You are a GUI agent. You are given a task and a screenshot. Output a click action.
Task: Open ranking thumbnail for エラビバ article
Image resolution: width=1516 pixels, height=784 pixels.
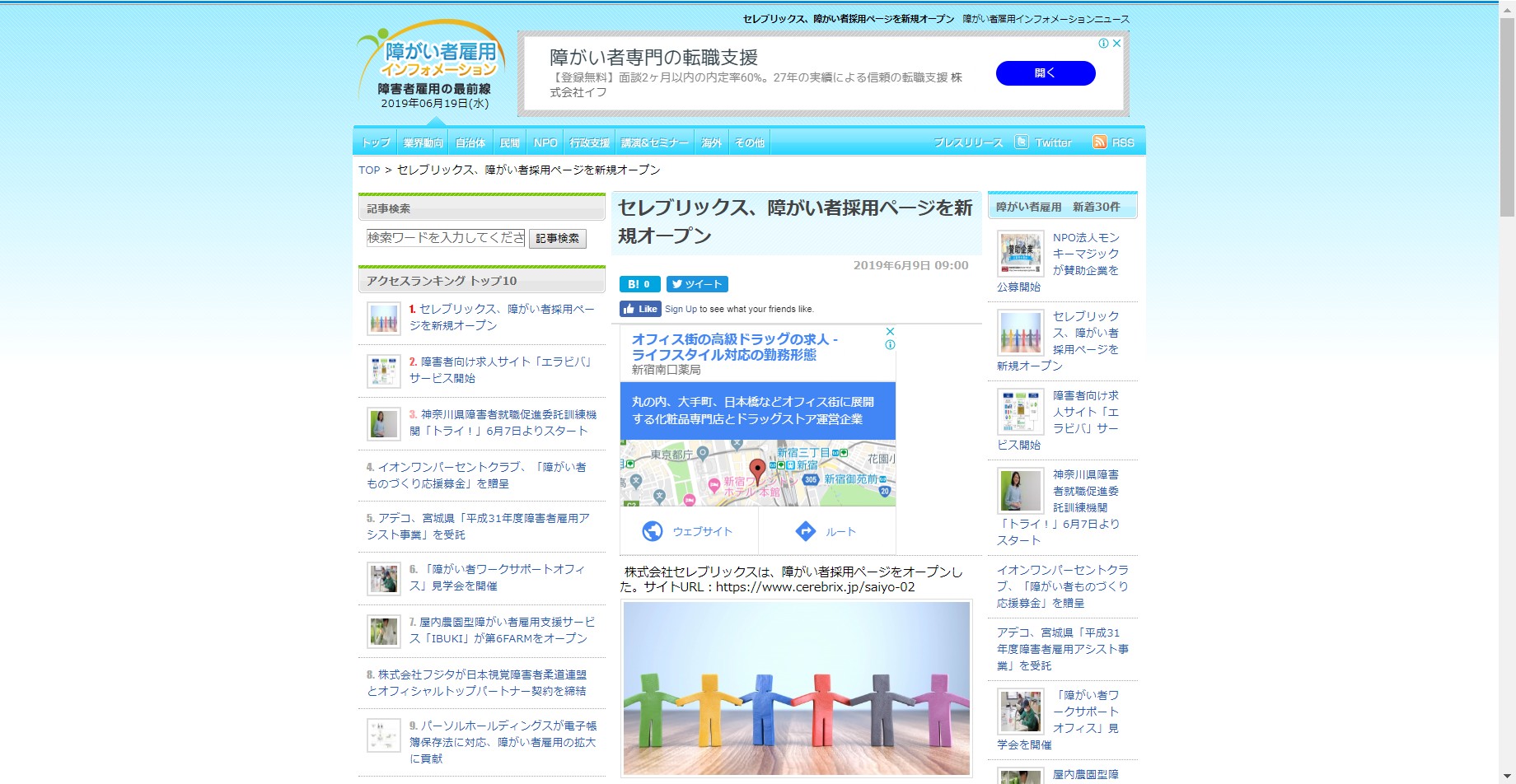tap(384, 371)
